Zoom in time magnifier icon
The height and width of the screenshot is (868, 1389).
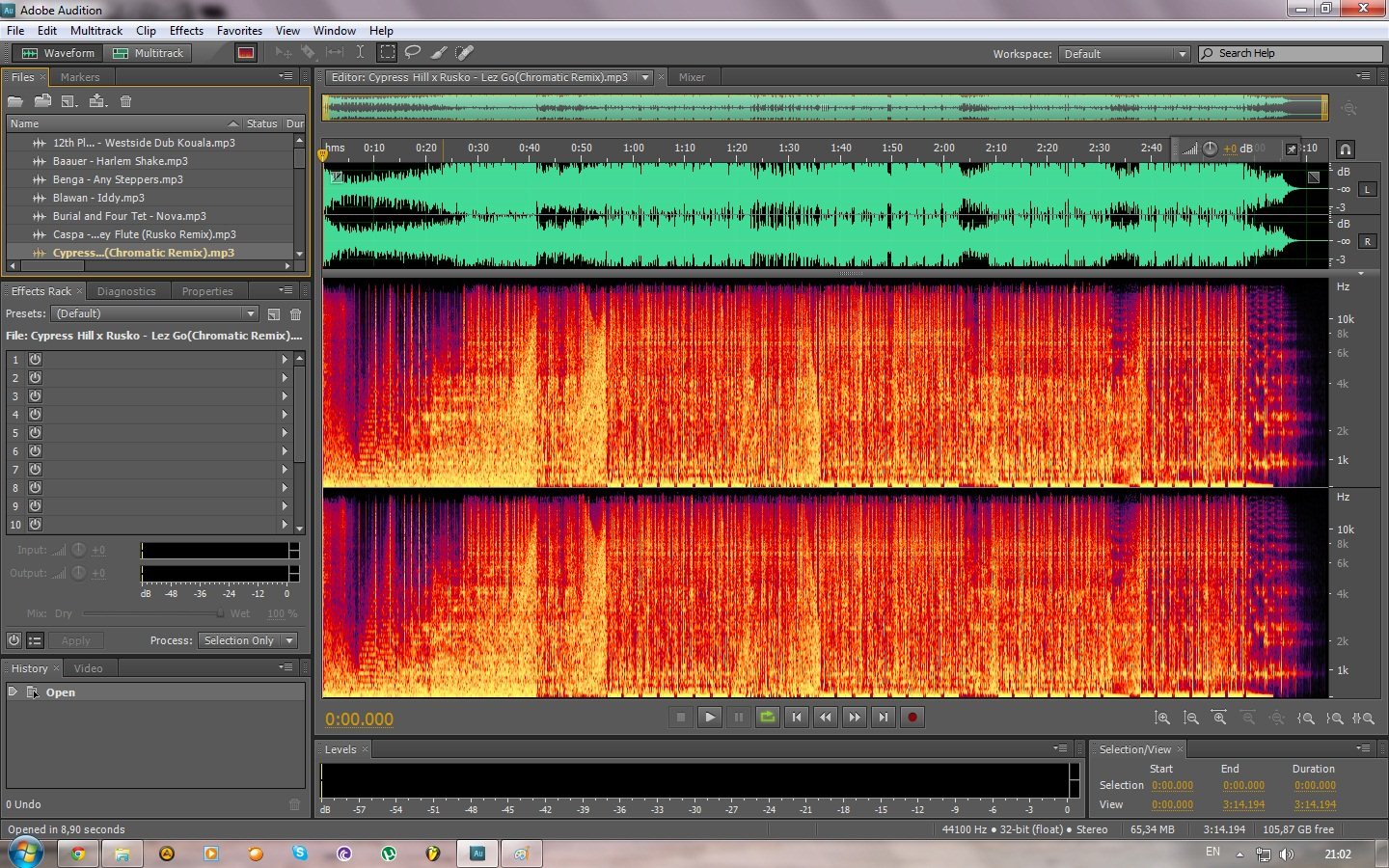pos(1219,718)
